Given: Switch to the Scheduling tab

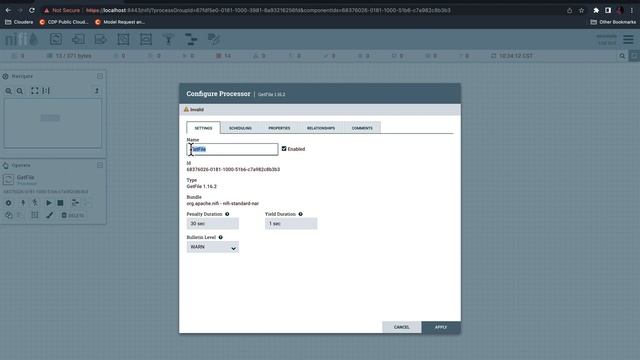Looking at the screenshot, I should point(240,128).
